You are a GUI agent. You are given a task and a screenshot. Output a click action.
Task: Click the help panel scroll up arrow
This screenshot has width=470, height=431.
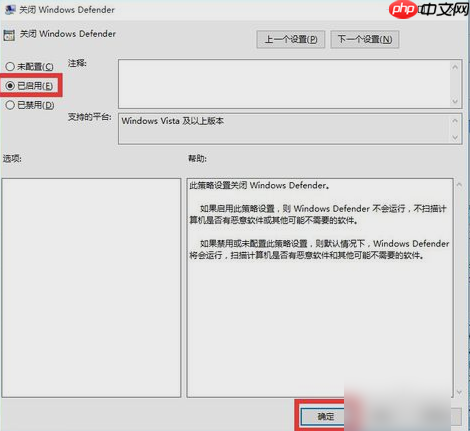click(459, 184)
